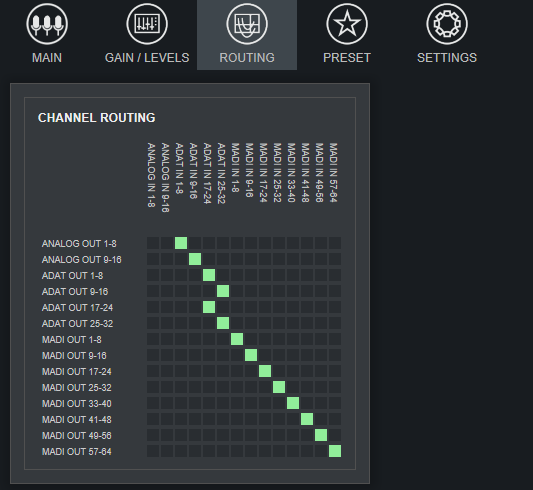Disable MADI IN 57-64 to MADI OUT 57-64
Screen dimensions: 533x490
335,451
